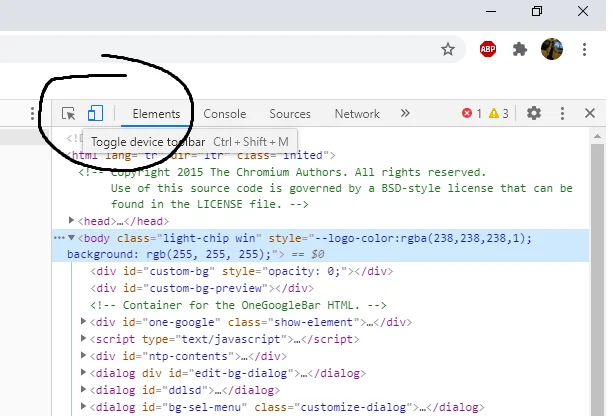613x416 pixels.
Task: Click the DevTools panel drag handle dots
Action: [32, 113]
